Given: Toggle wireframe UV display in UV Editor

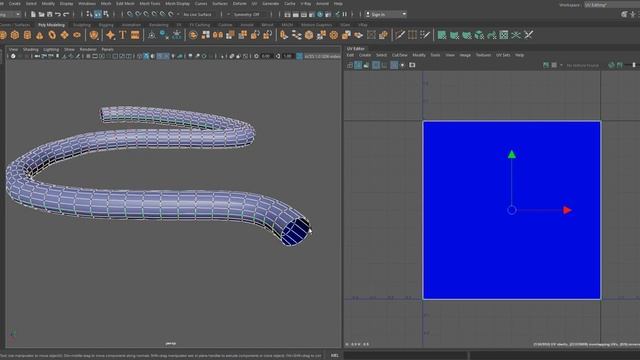Looking at the screenshot, I should (x=350, y=65).
